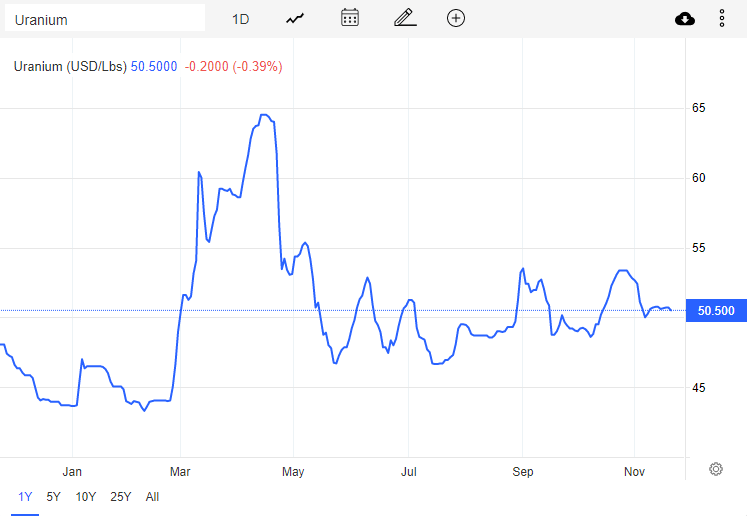Click the Jan date axis label
The width and height of the screenshot is (747, 516).
(72, 472)
